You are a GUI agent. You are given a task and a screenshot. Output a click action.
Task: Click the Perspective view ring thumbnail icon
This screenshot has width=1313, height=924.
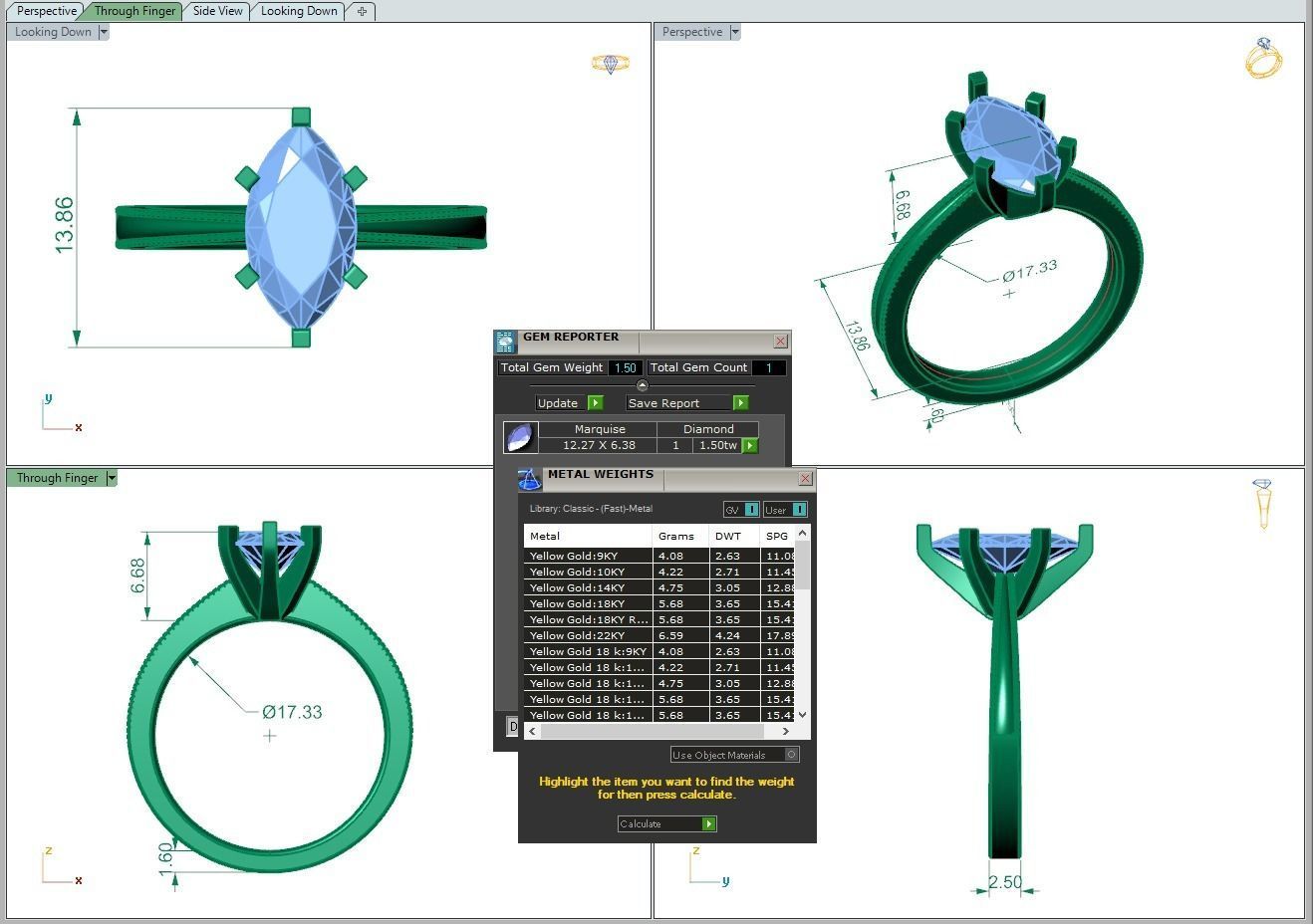(x=1263, y=58)
